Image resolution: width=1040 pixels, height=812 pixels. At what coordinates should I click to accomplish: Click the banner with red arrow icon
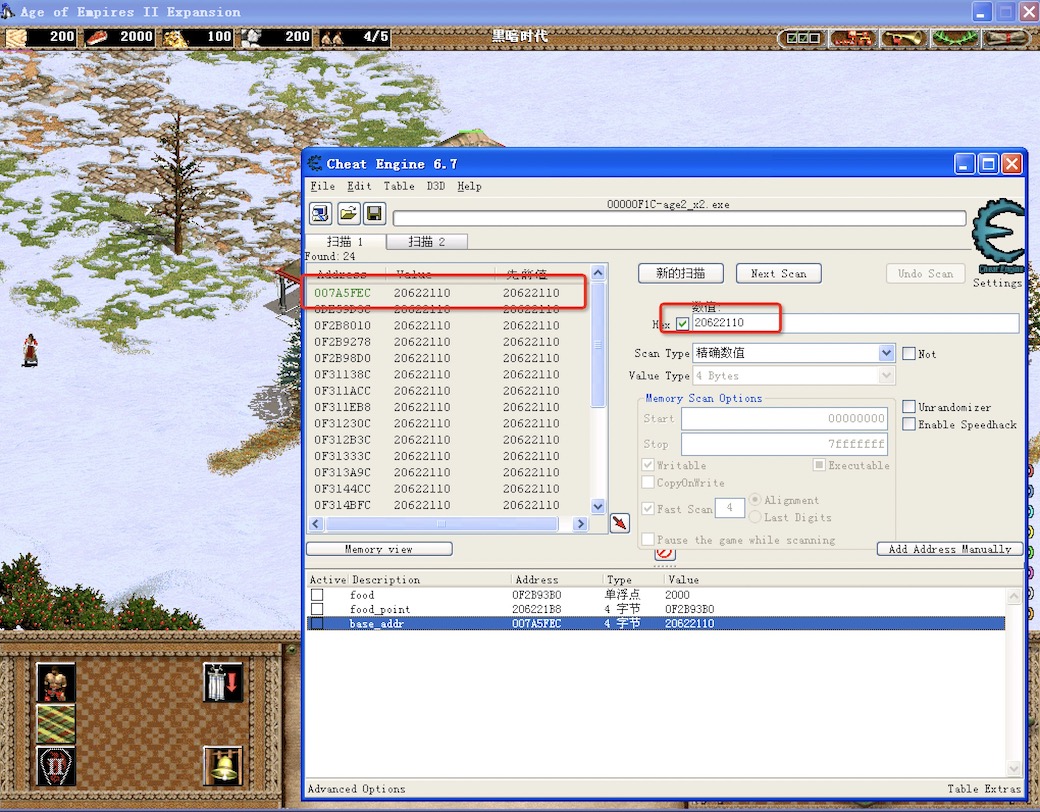pyautogui.click(x=223, y=682)
